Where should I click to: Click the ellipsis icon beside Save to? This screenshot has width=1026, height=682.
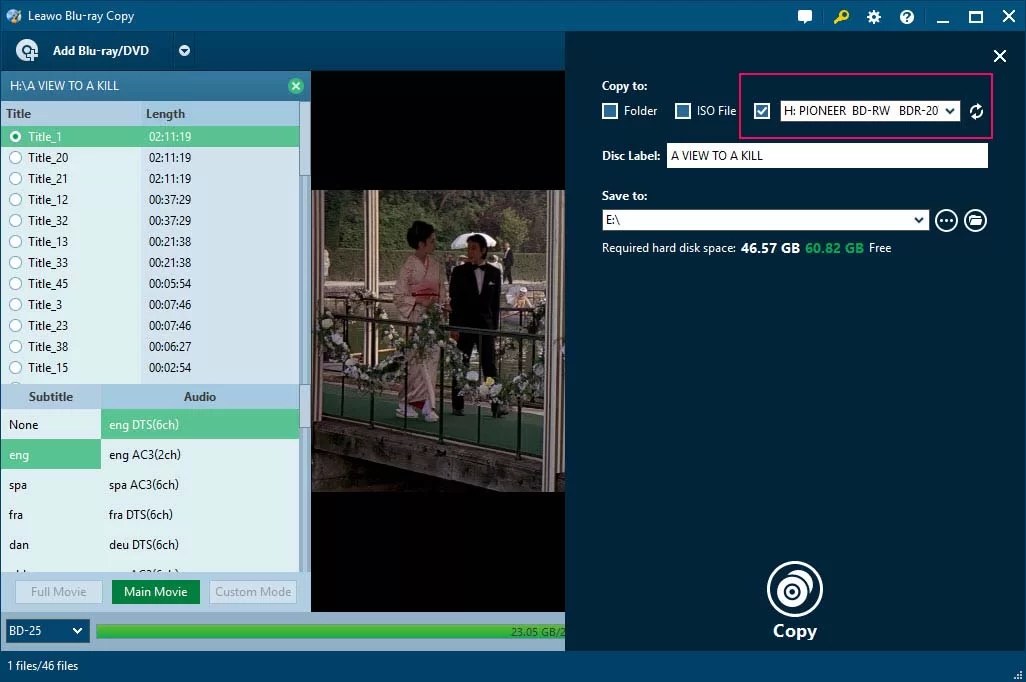pyautogui.click(x=946, y=220)
